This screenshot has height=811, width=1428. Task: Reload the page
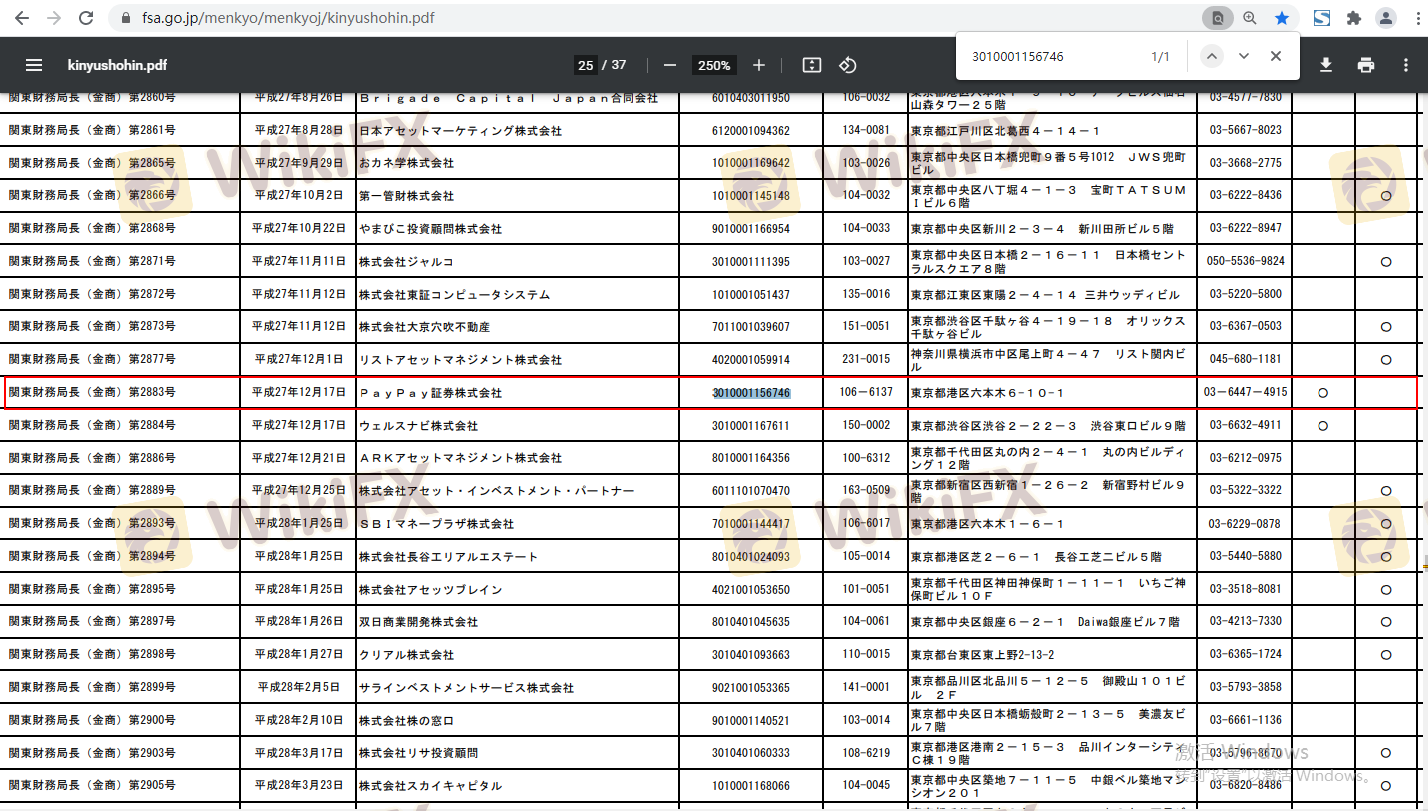pyautogui.click(x=86, y=18)
